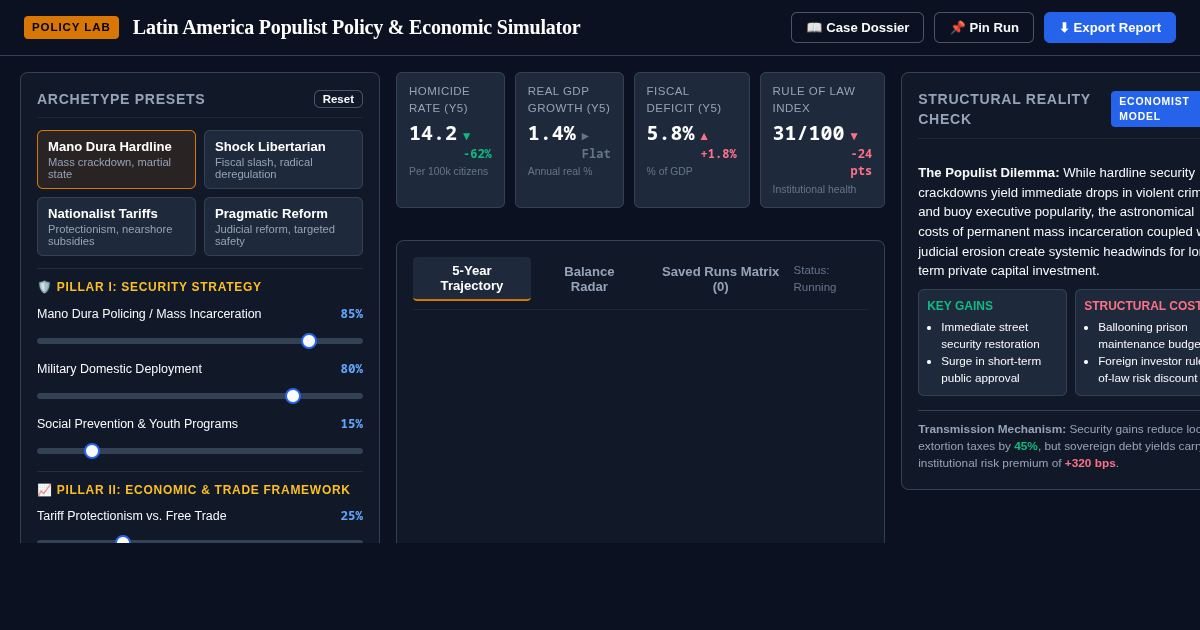Pick the Pragmatic Reform preset
1200x630 pixels.
point(283,226)
